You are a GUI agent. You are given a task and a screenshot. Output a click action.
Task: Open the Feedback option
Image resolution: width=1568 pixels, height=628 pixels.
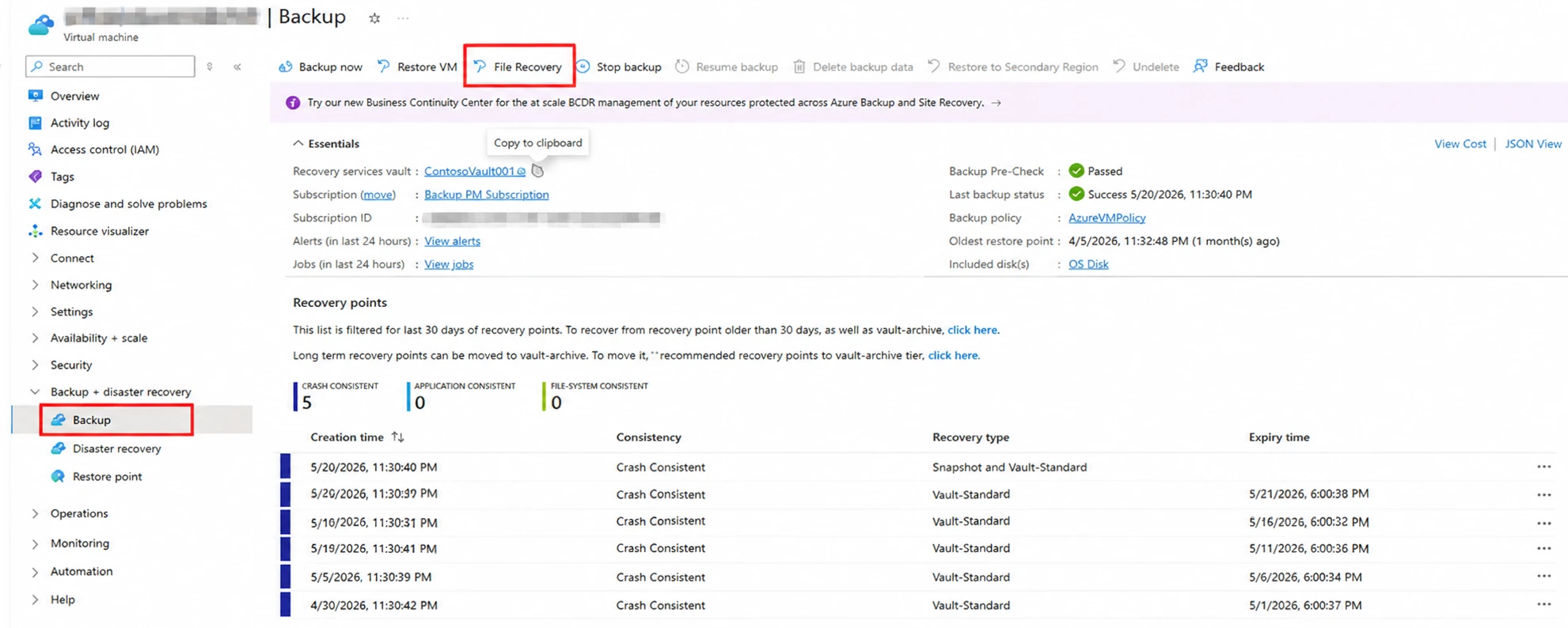(x=1229, y=66)
